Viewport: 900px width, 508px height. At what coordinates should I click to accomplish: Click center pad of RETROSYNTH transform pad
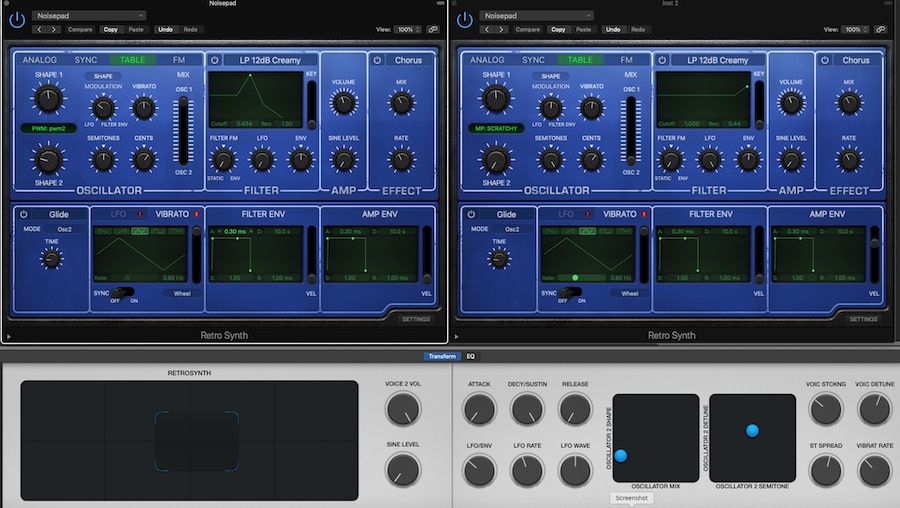point(197,441)
